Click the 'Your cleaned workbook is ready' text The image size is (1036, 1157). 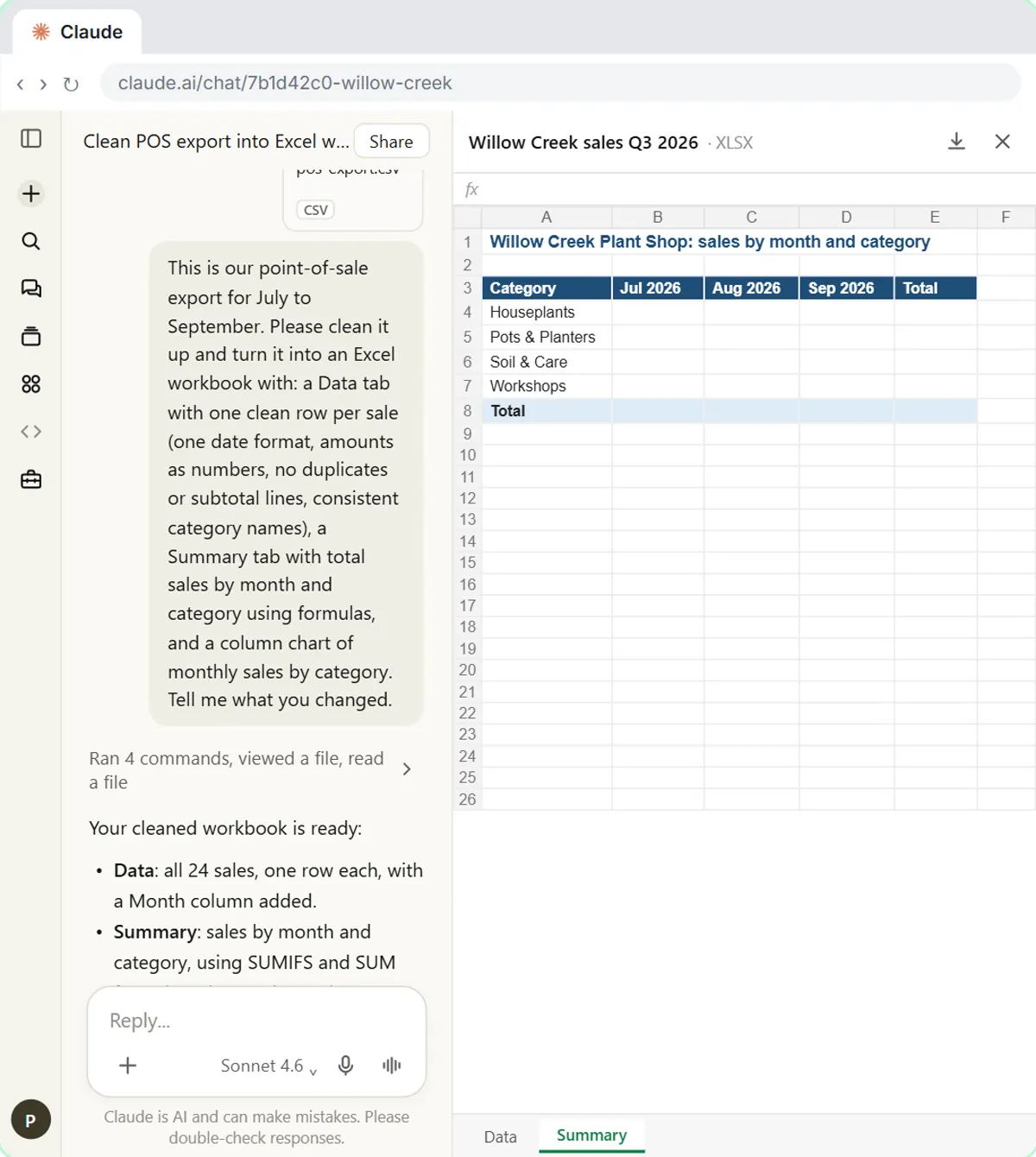tap(225, 828)
